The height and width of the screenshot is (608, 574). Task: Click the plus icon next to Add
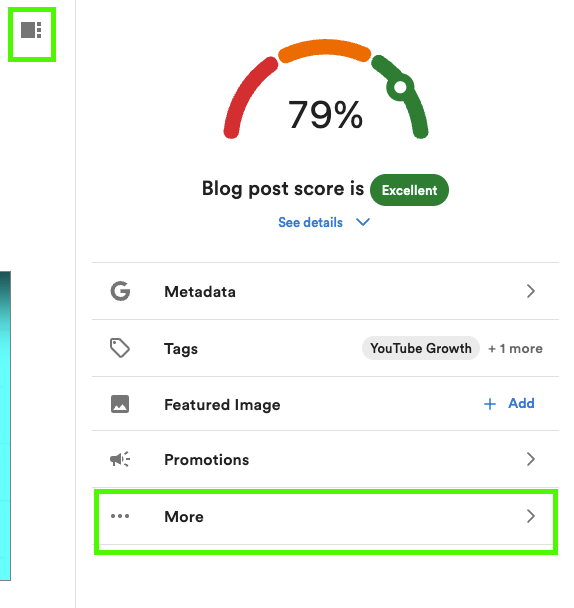[490, 404]
